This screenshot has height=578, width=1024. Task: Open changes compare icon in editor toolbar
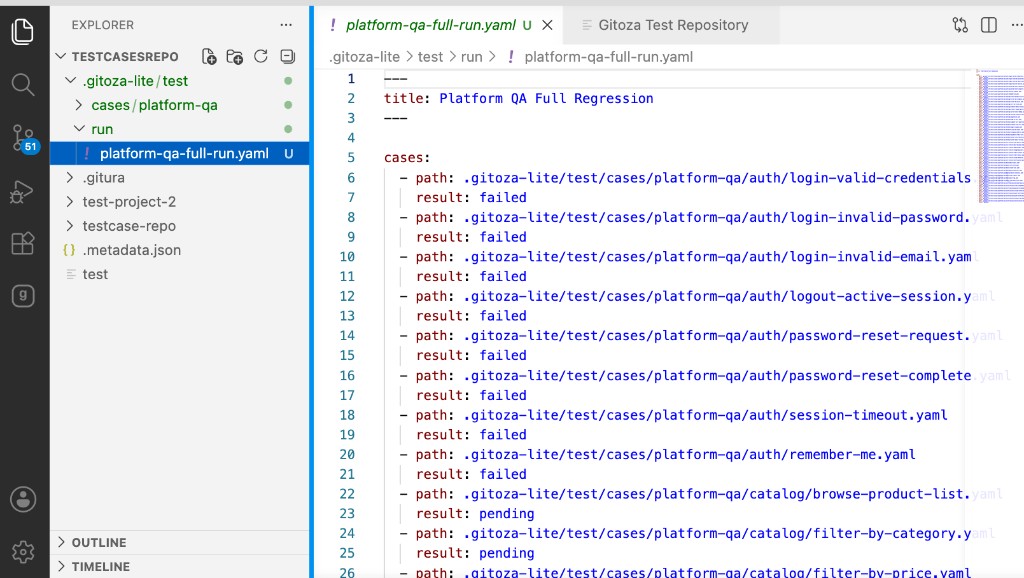[x=960, y=25]
